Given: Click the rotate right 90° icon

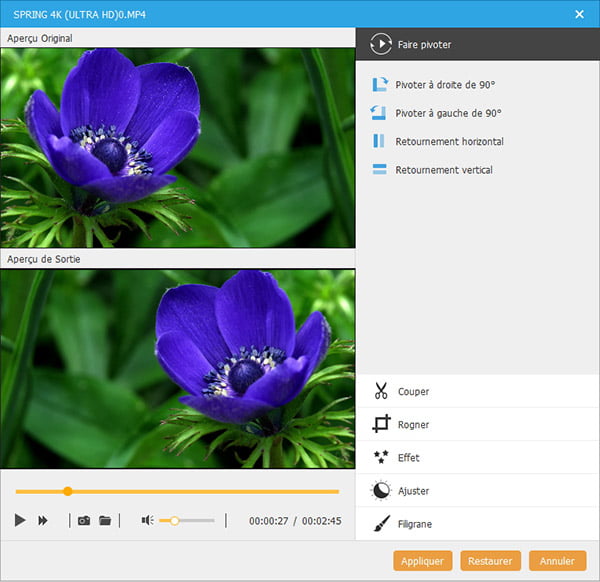Looking at the screenshot, I should [379, 86].
